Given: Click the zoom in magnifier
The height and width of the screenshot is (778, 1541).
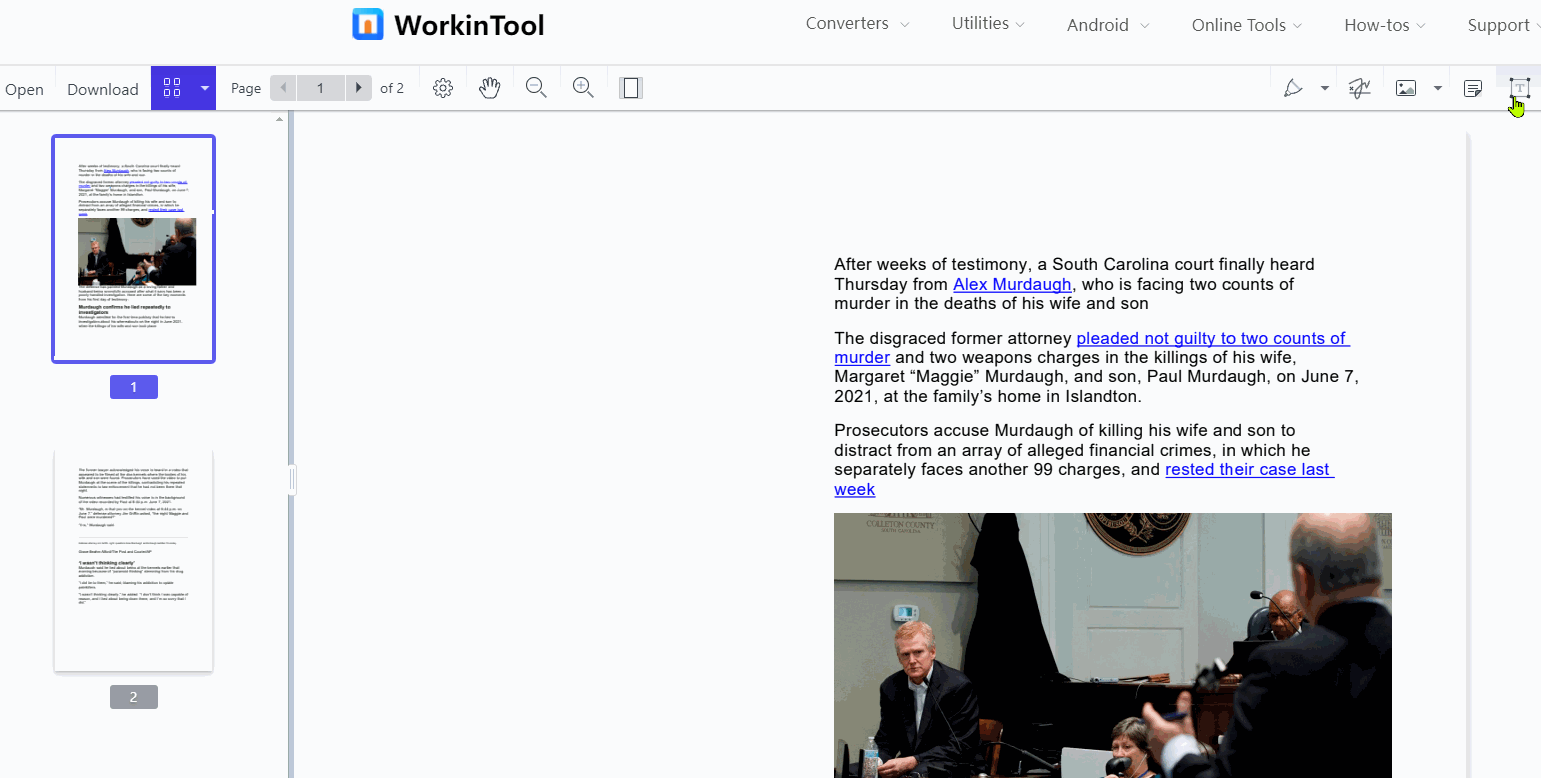Looking at the screenshot, I should (x=583, y=88).
